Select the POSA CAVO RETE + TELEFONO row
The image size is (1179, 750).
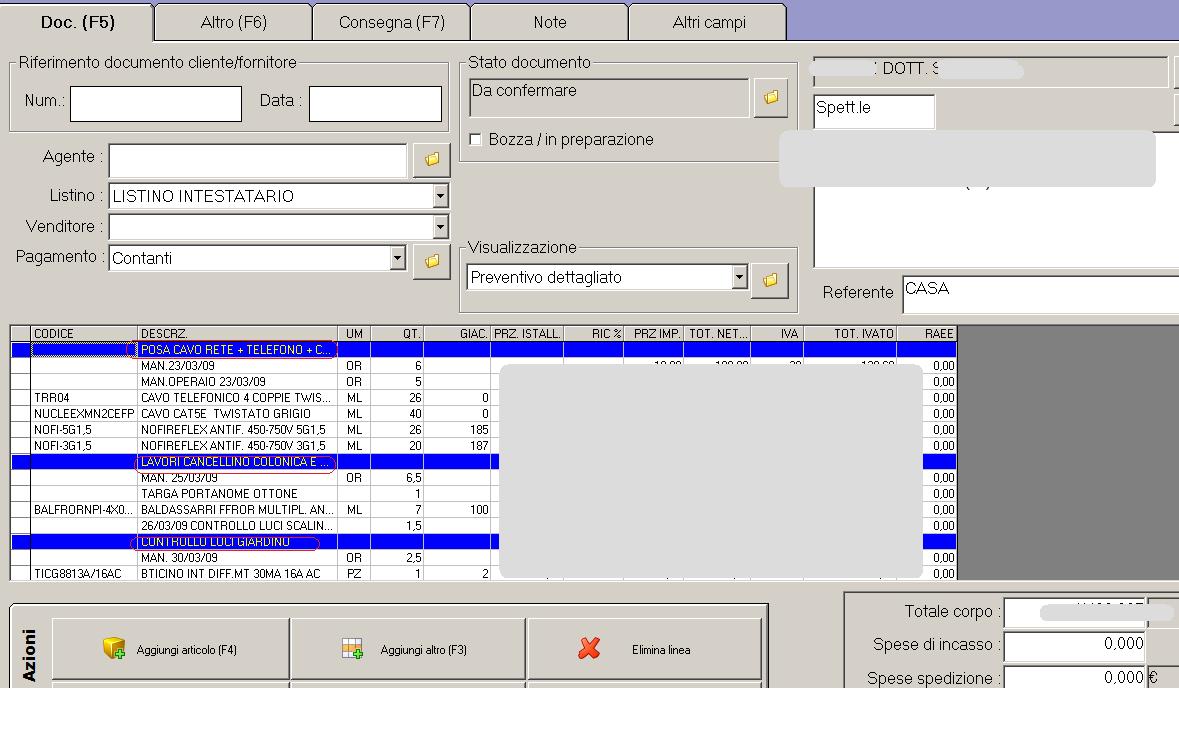[483, 350]
